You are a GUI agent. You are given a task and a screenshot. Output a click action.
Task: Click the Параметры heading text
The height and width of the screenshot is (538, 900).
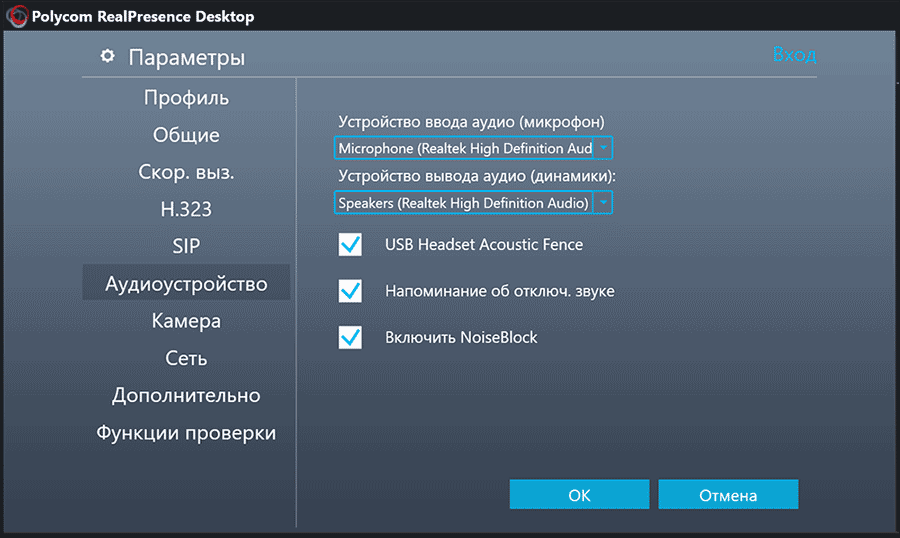coord(187,57)
